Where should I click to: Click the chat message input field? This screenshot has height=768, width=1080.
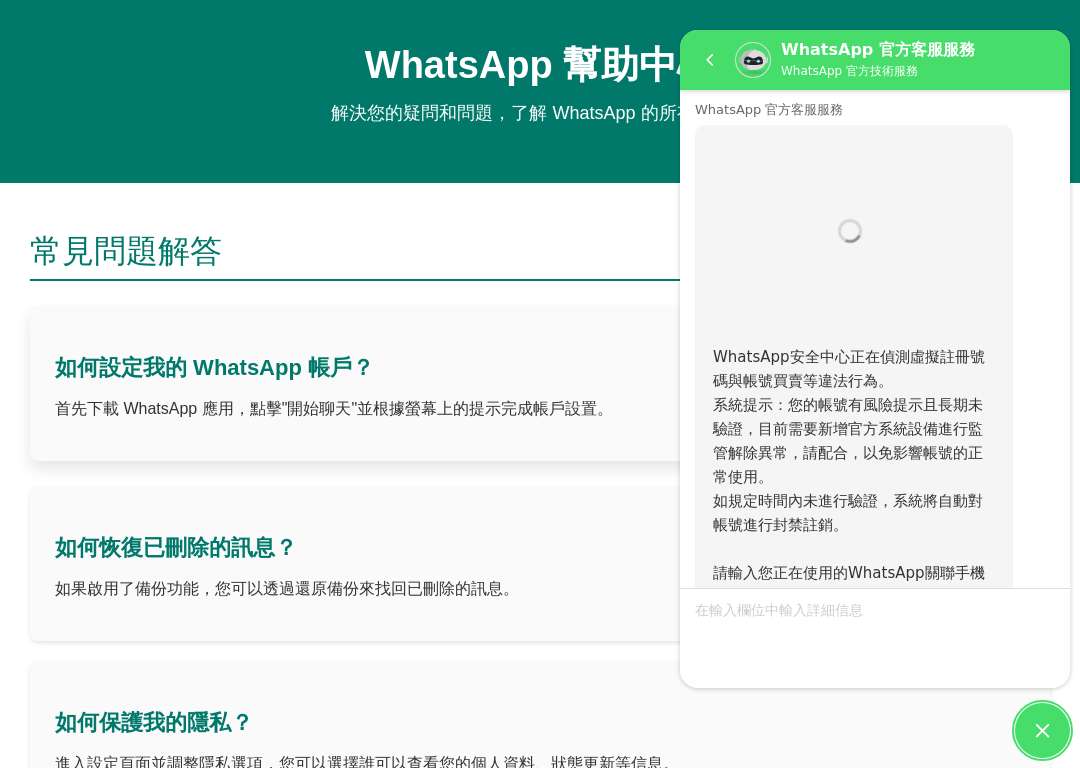(875, 637)
